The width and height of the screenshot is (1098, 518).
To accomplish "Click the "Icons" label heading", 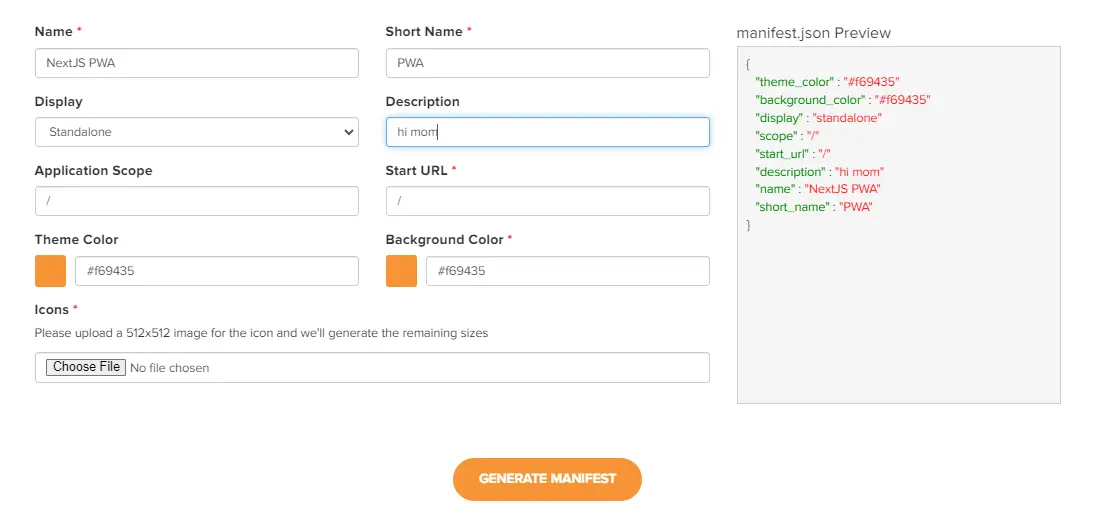I will click(x=52, y=310).
